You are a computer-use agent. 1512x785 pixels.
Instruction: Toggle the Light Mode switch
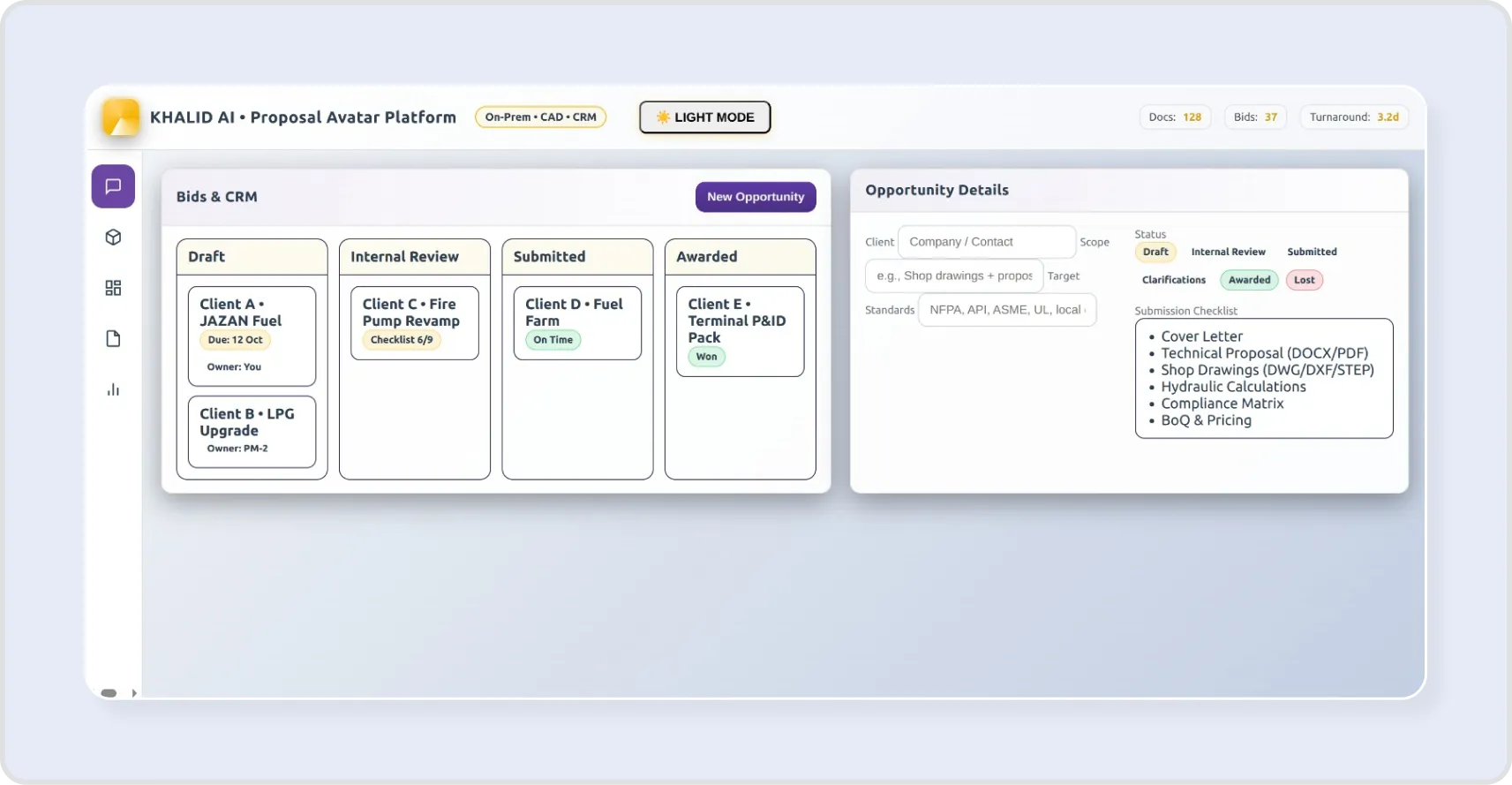click(x=704, y=117)
